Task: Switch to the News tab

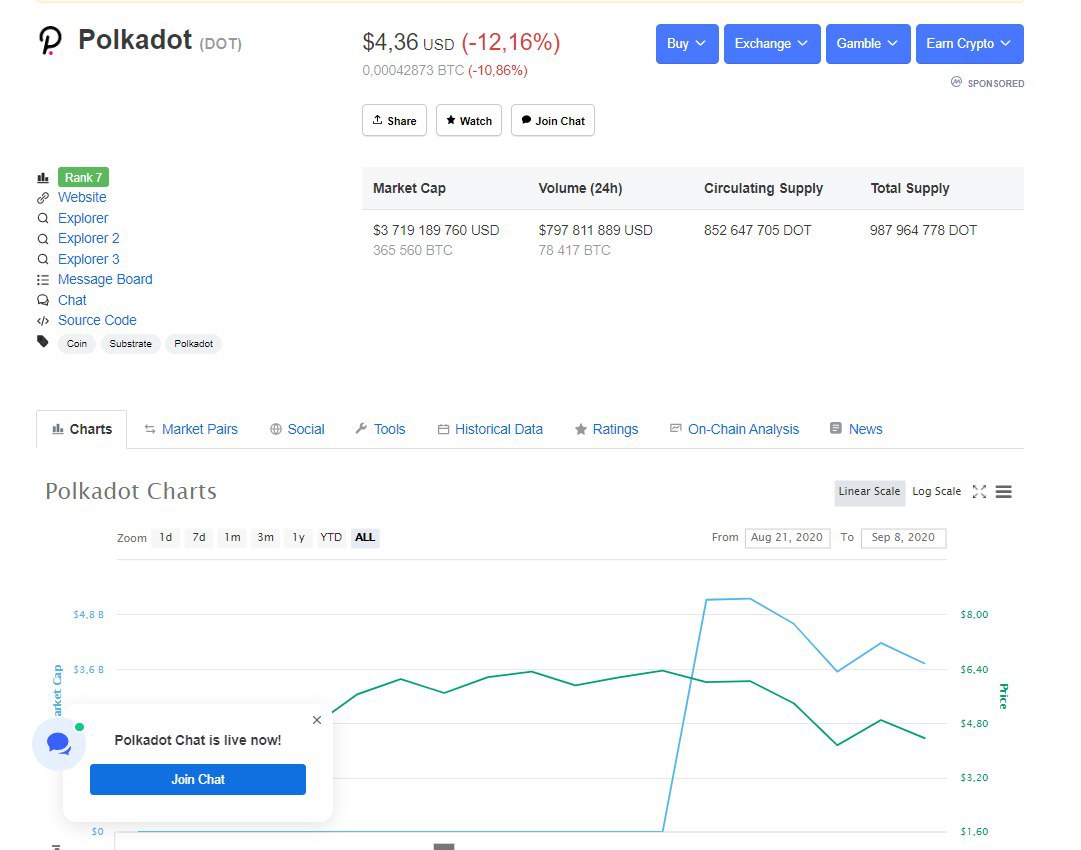Action: pos(856,429)
